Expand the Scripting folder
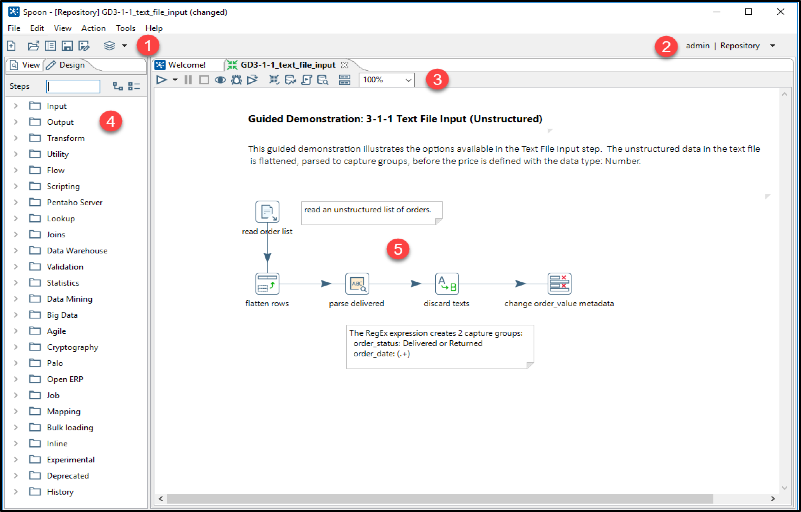 point(15,186)
